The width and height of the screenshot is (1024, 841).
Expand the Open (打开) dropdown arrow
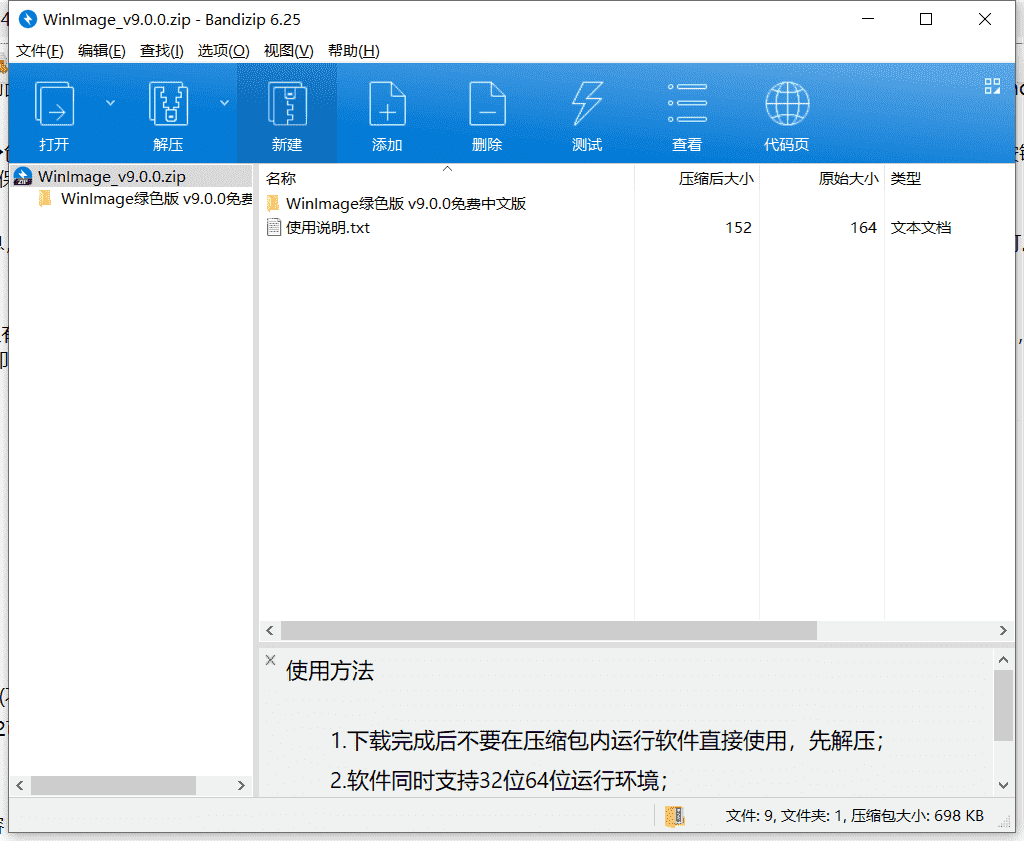(x=110, y=103)
